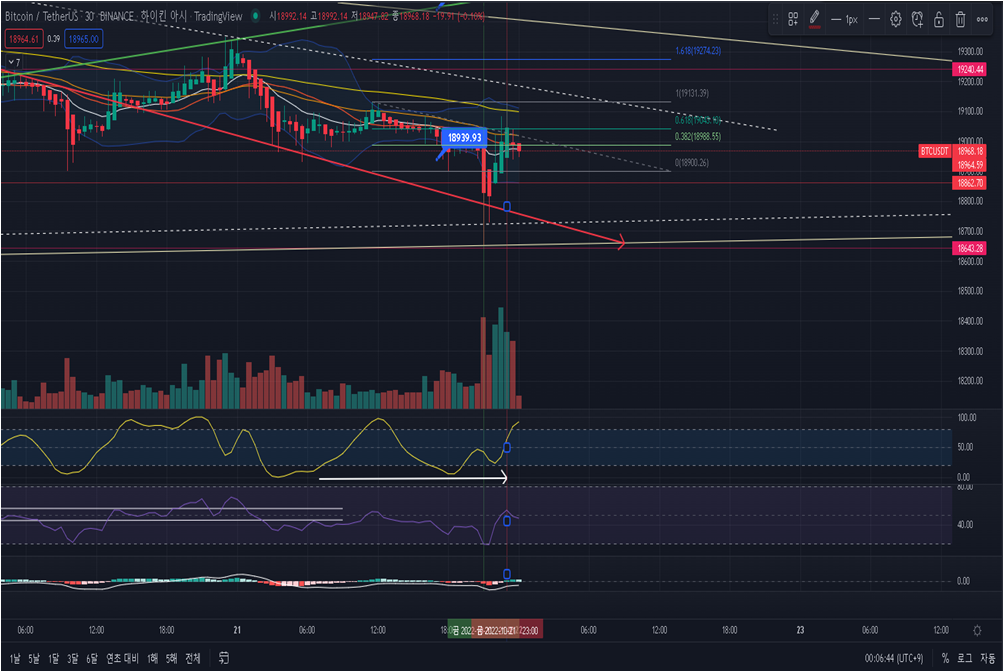1004x672 pixels.
Task: Select the 1달 time range
Action: coord(54,659)
